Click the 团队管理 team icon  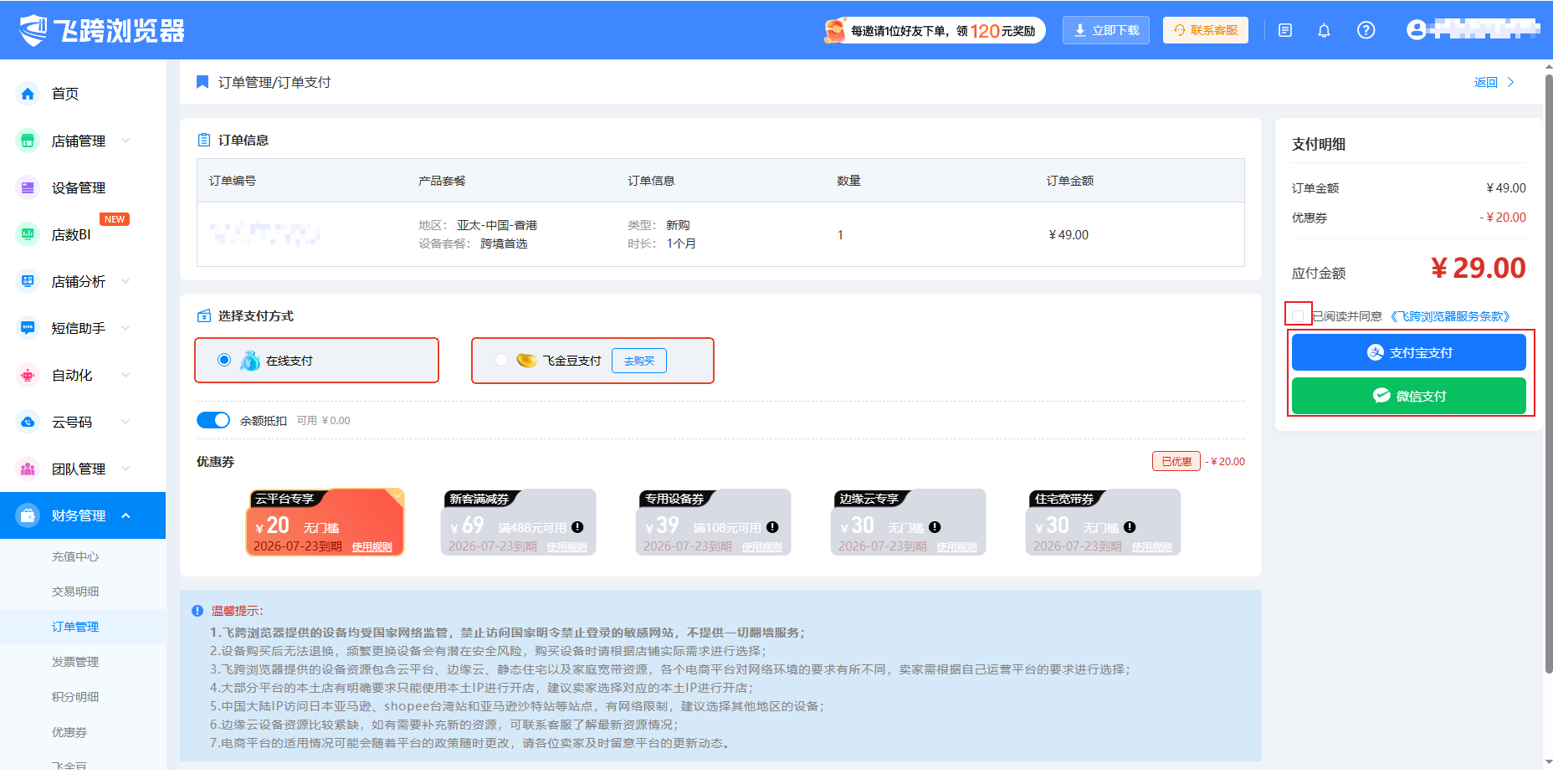click(28, 469)
